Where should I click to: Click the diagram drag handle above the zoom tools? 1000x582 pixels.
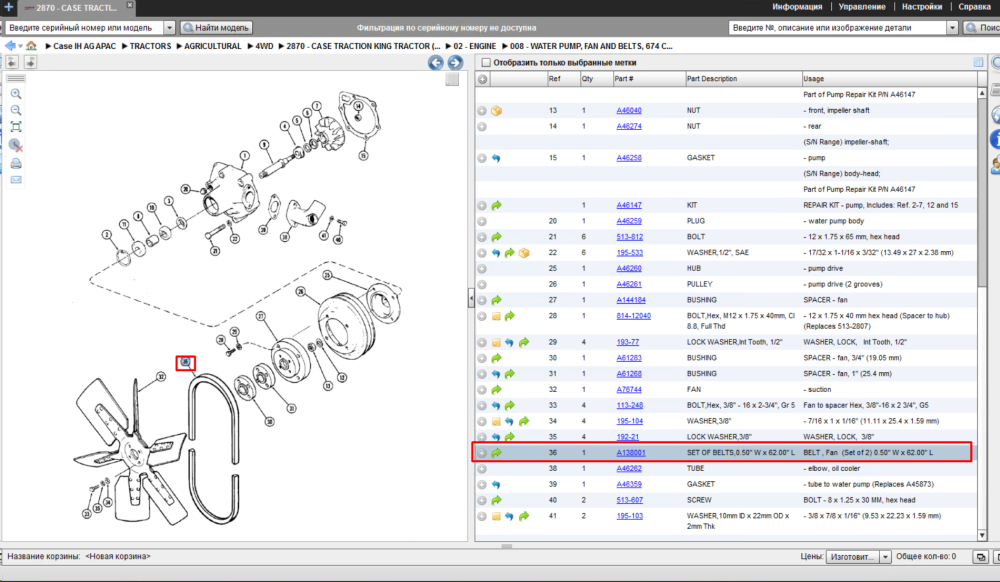pos(16,78)
